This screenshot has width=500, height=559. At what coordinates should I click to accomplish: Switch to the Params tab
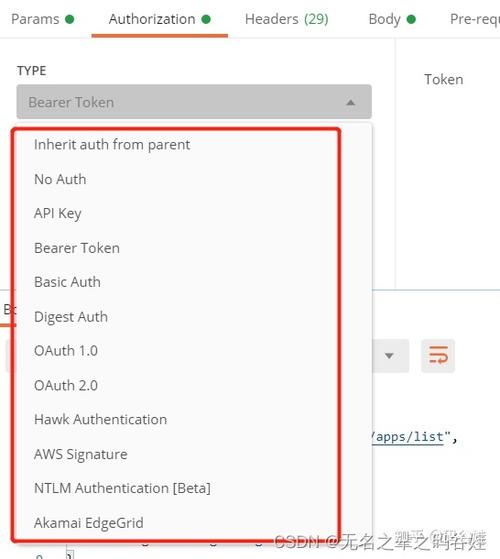point(42,19)
